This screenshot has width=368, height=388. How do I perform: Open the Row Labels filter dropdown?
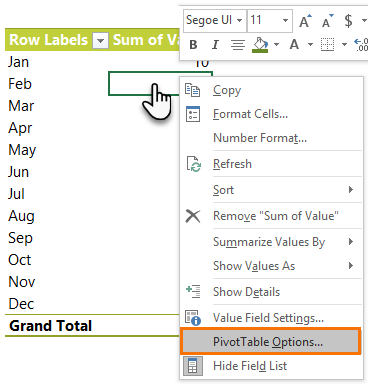click(x=100, y=41)
